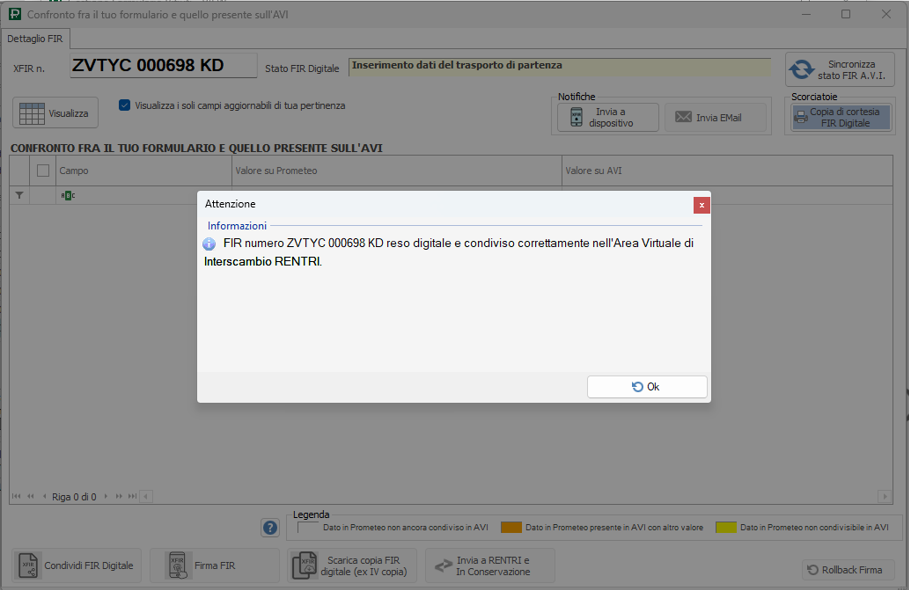Click the Condividi FIR Digitale document icon
The width and height of the screenshot is (909, 590).
coord(28,566)
